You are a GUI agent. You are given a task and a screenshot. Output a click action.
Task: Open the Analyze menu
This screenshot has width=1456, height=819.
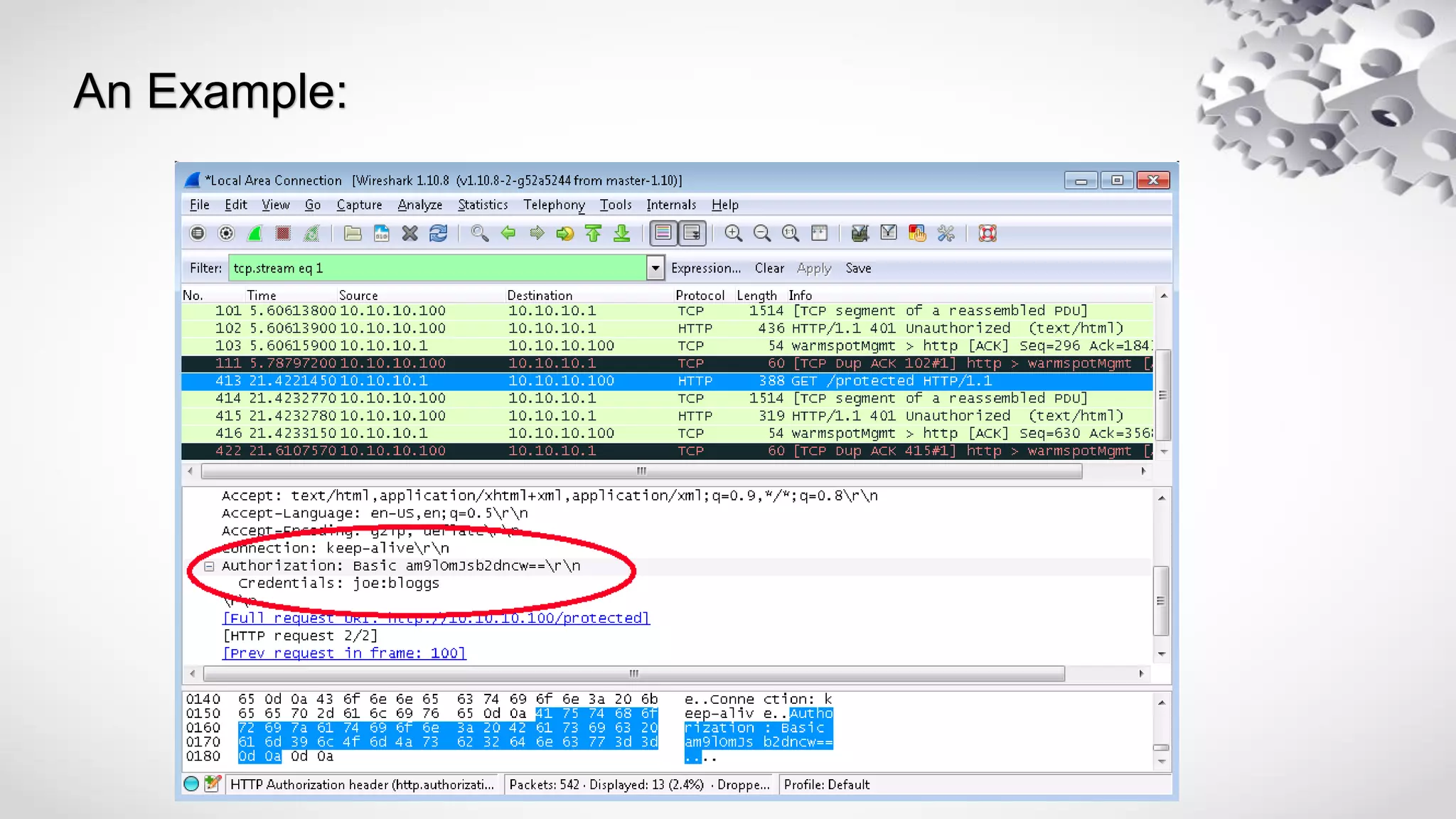point(419,205)
